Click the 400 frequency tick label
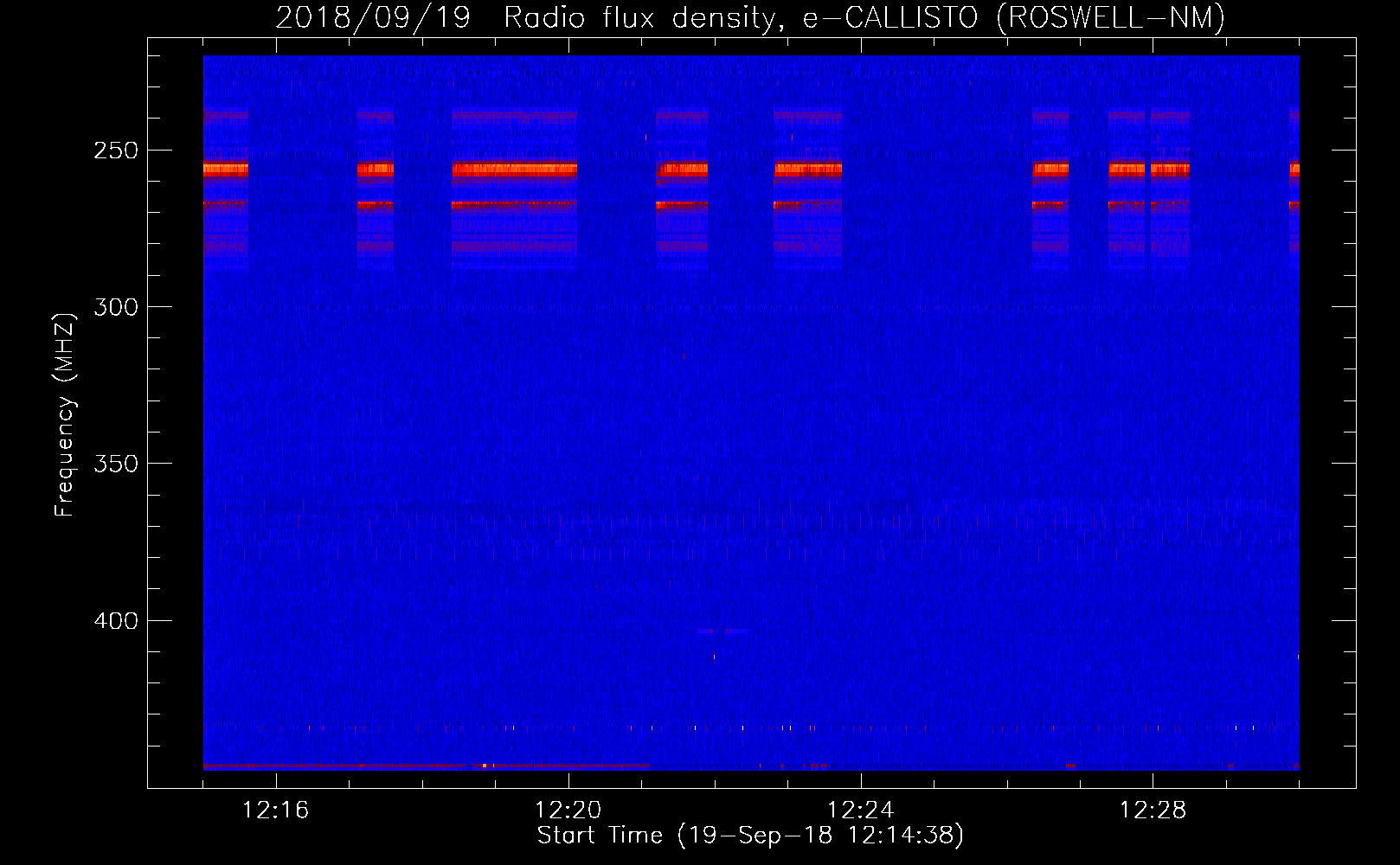 click(x=116, y=621)
